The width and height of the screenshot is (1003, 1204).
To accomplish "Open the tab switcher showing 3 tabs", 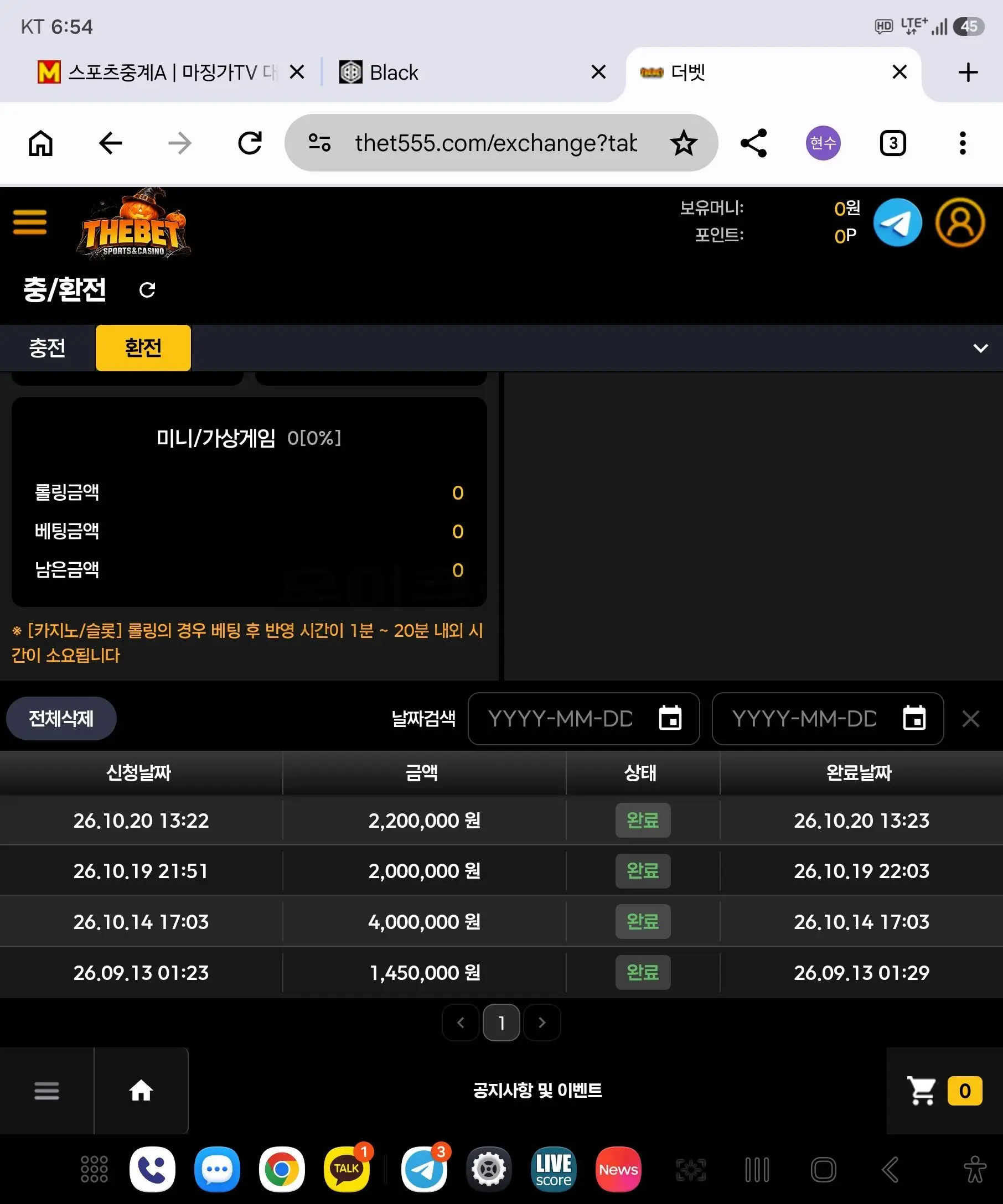I will tap(892, 143).
